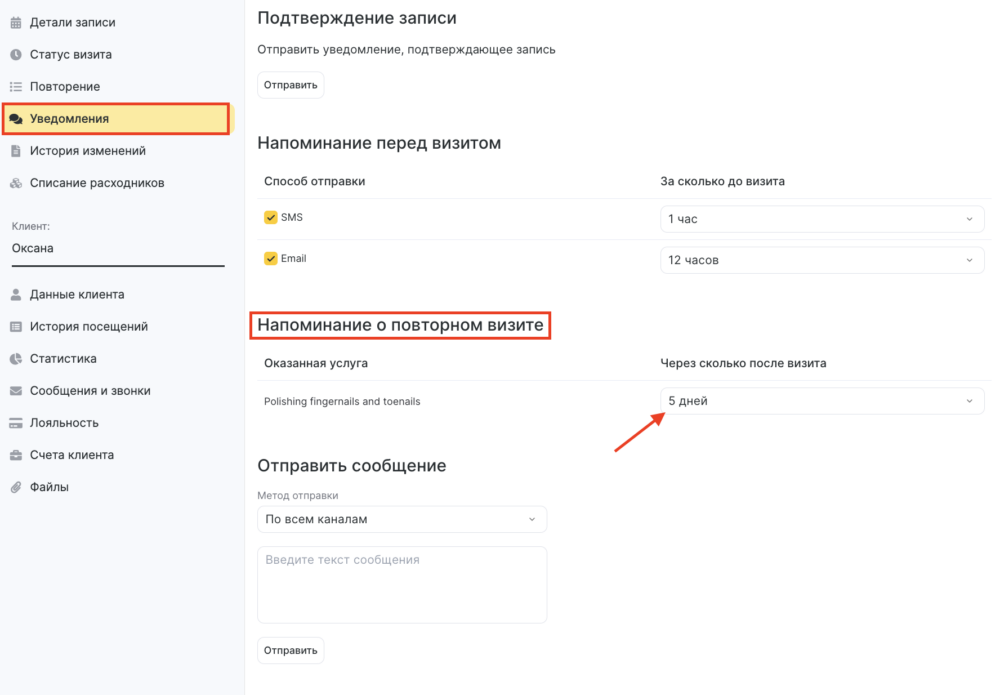Click Отправить under Подтверждение записи
The width and height of the screenshot is (1000, 695).
290,85
